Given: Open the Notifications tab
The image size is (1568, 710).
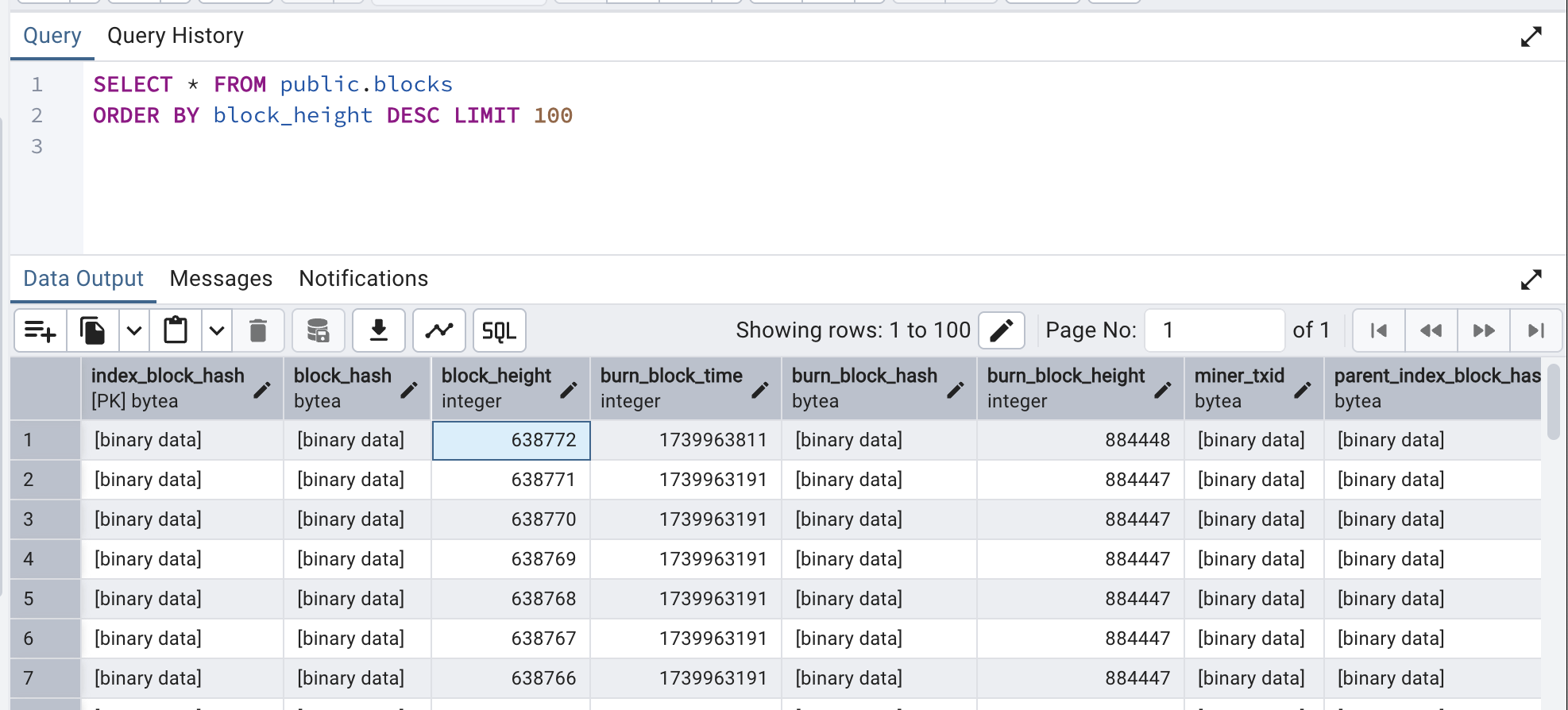Looking at the screenshot, I should click(x=364, y=279).
